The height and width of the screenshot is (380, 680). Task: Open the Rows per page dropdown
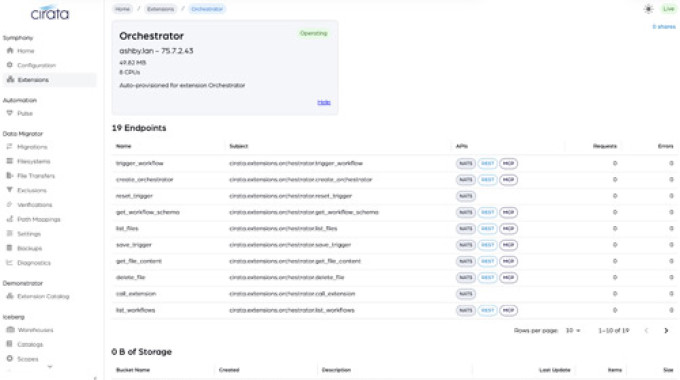tap(572, 331)
